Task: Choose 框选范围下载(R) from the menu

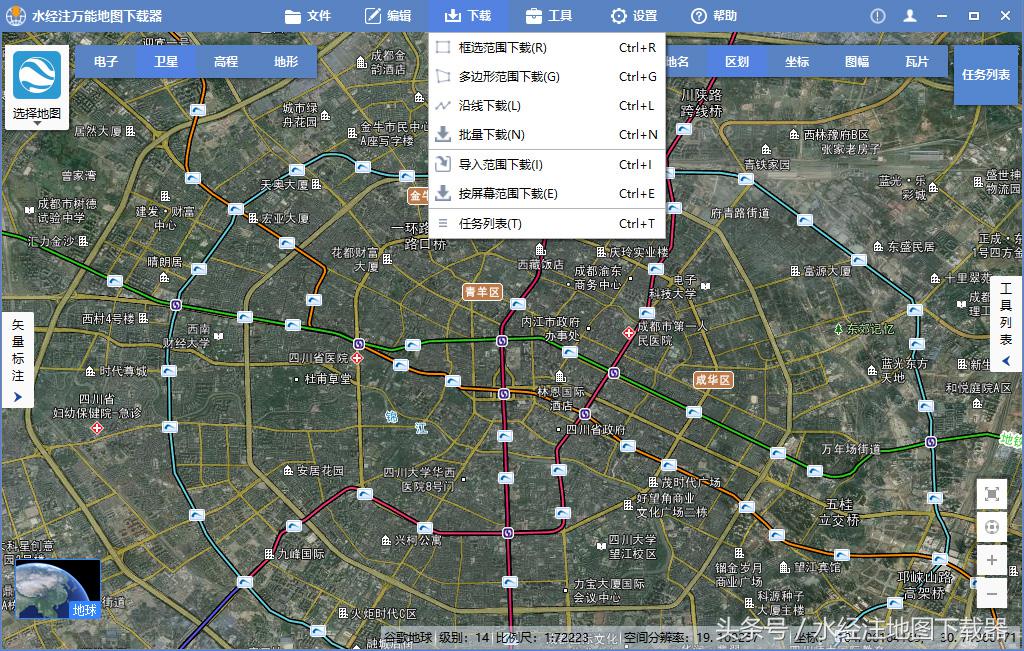Action: point(546,48)
